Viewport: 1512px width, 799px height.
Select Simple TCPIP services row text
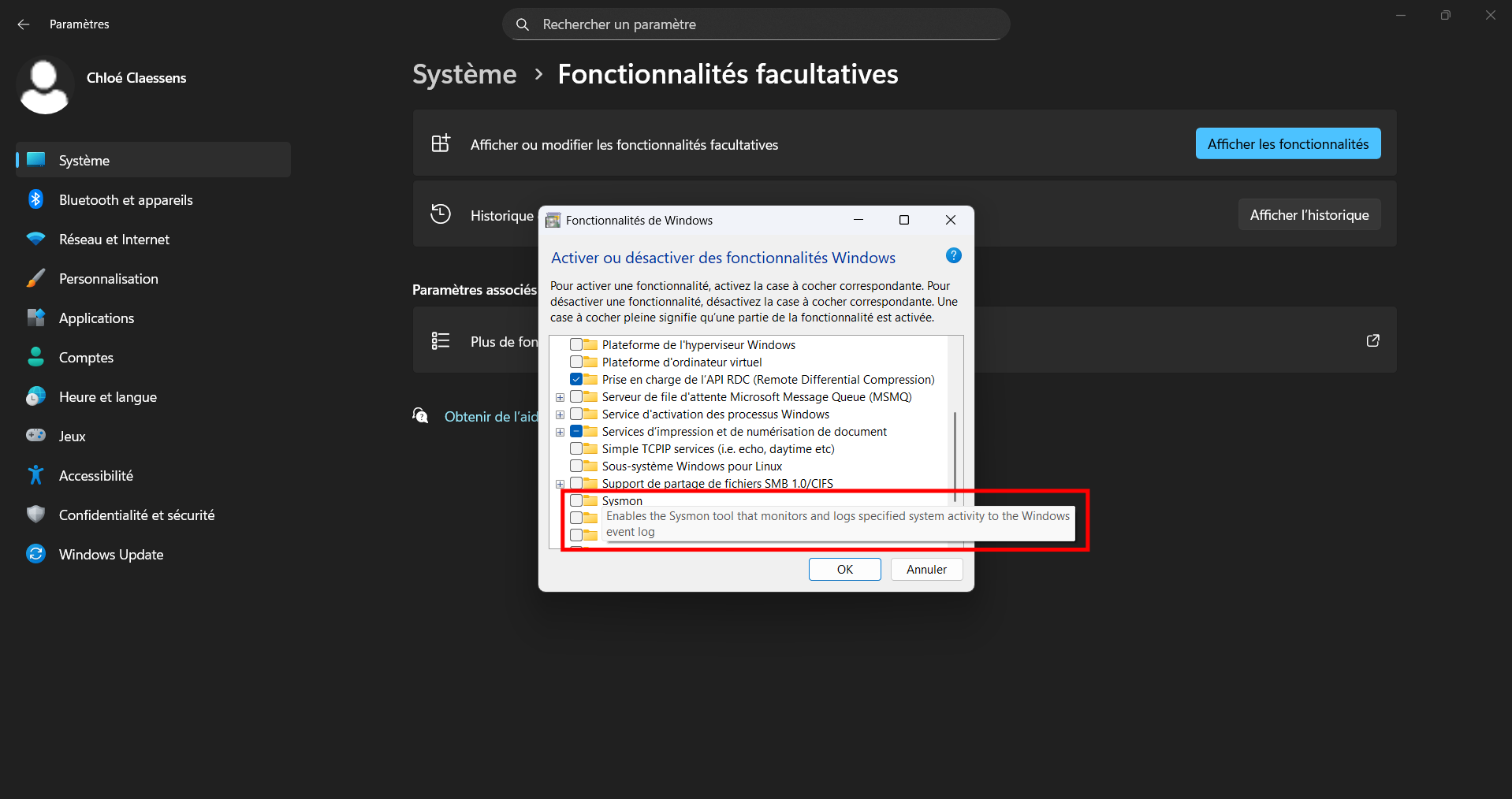tap(718, 449)
